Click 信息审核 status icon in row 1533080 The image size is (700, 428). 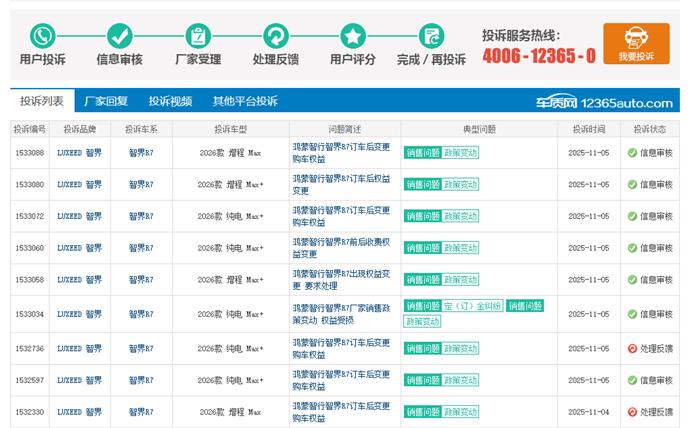click(632, 185)
